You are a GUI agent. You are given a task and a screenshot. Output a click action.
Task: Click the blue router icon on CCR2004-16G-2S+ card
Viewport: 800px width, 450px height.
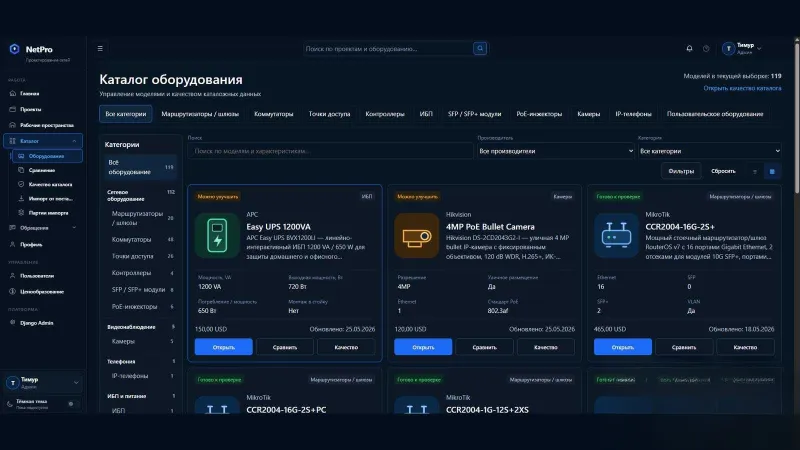616,236
